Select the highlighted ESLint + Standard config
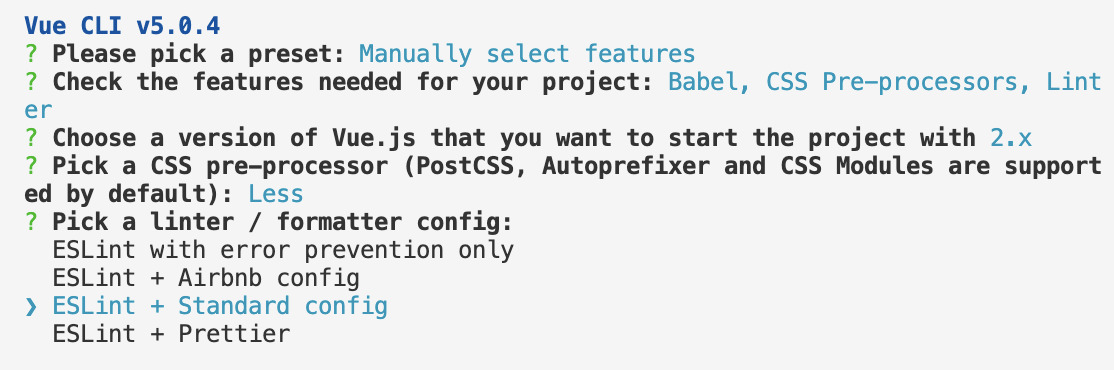 220,306
